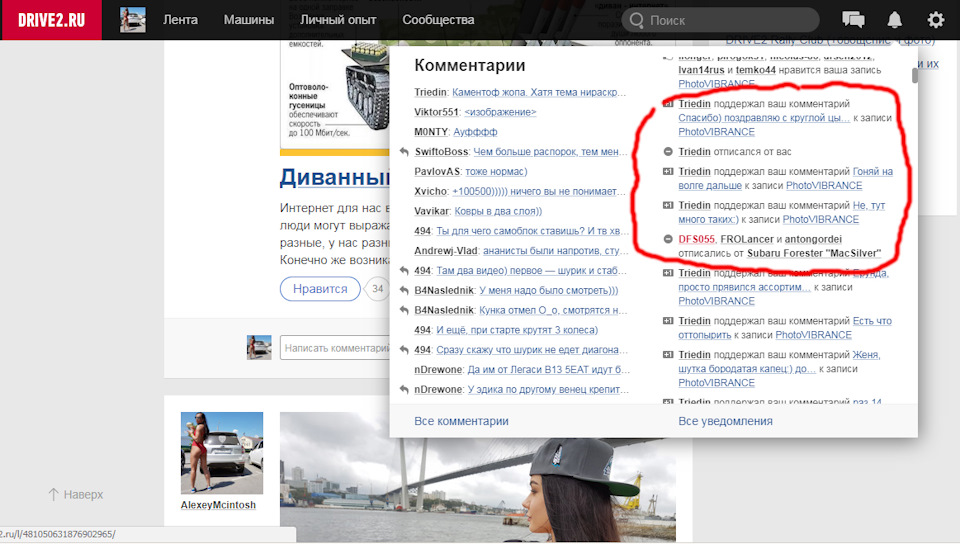This screenshot has width=960, height=544.
Task: Click the temko44 user link
Action: coord(756,70)
